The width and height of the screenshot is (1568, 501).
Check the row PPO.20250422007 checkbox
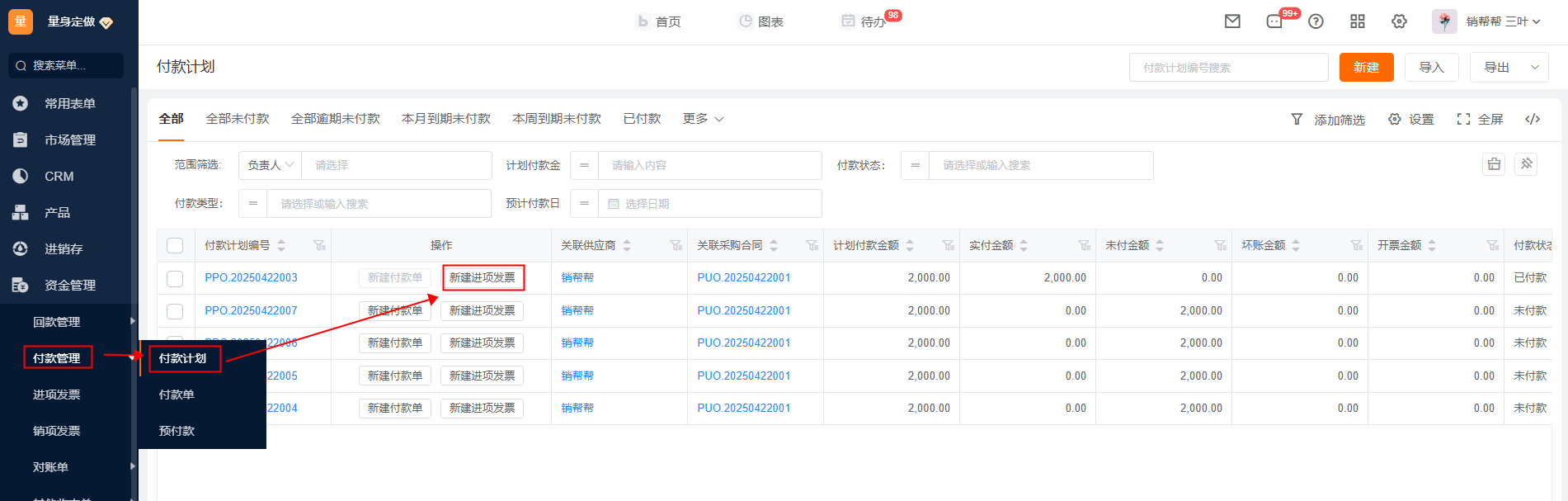175,311
